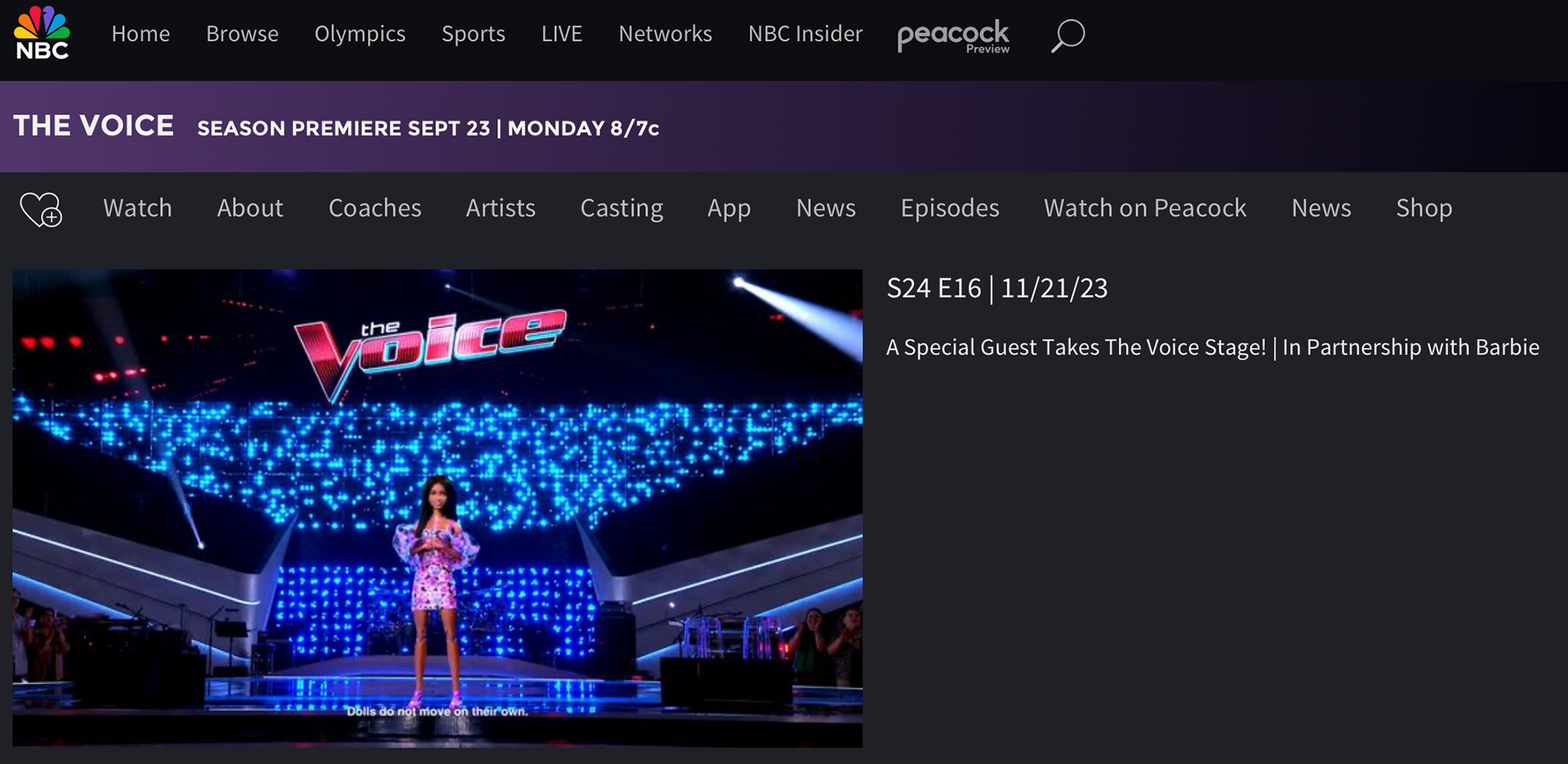Play the Barbie Voice stage video thumbnail
This screenshot has width=1568, height=764.
click(438, 508)
